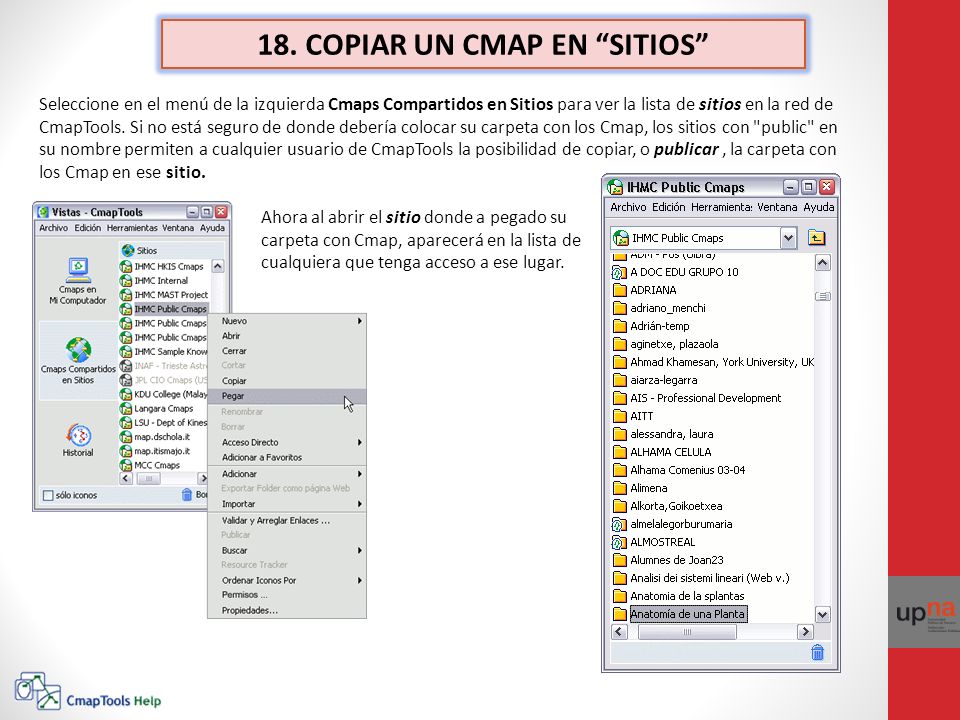The image size is (960, 720).
Task: Click the ALMOSTREAL knowledge model icon
Action: [x=620, y=542]
